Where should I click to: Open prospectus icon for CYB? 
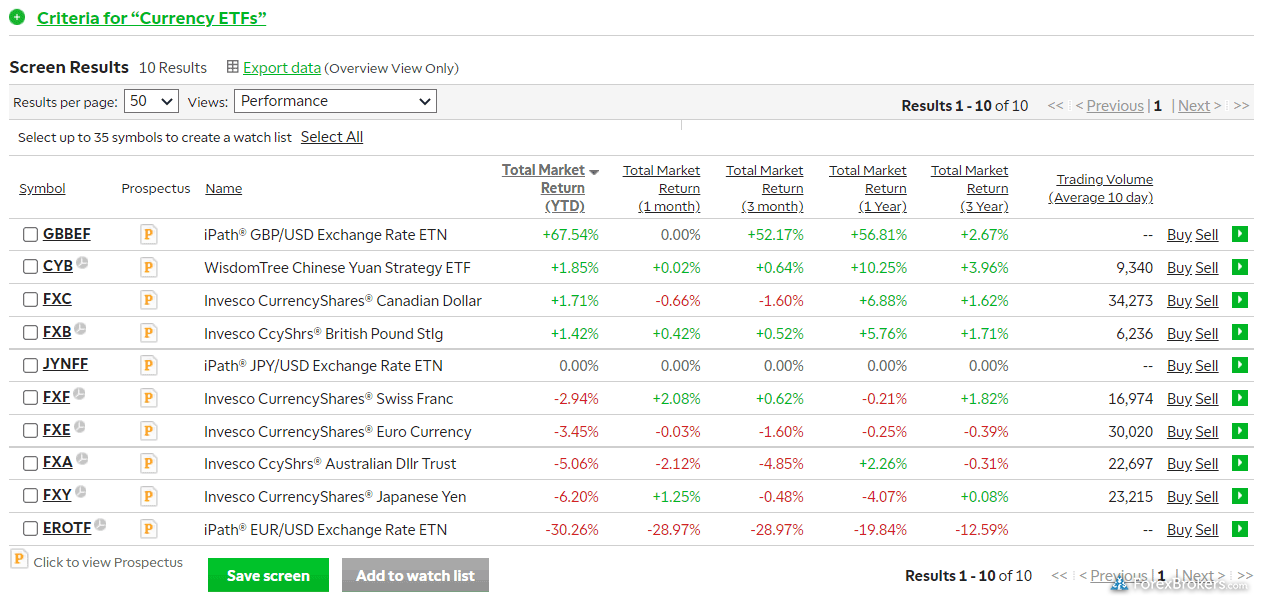(149, 267)
